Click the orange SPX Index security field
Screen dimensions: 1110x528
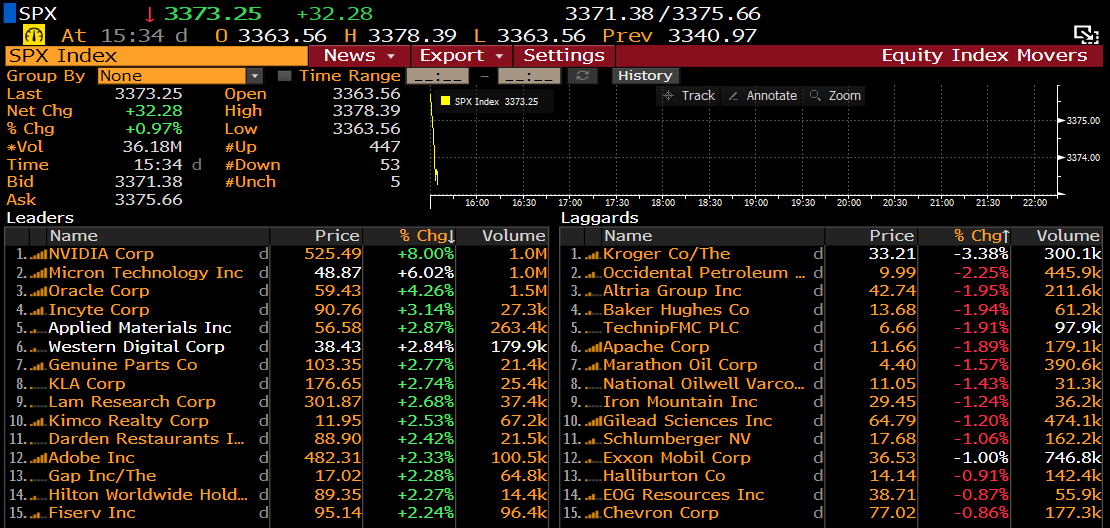(x=156, y=56)
